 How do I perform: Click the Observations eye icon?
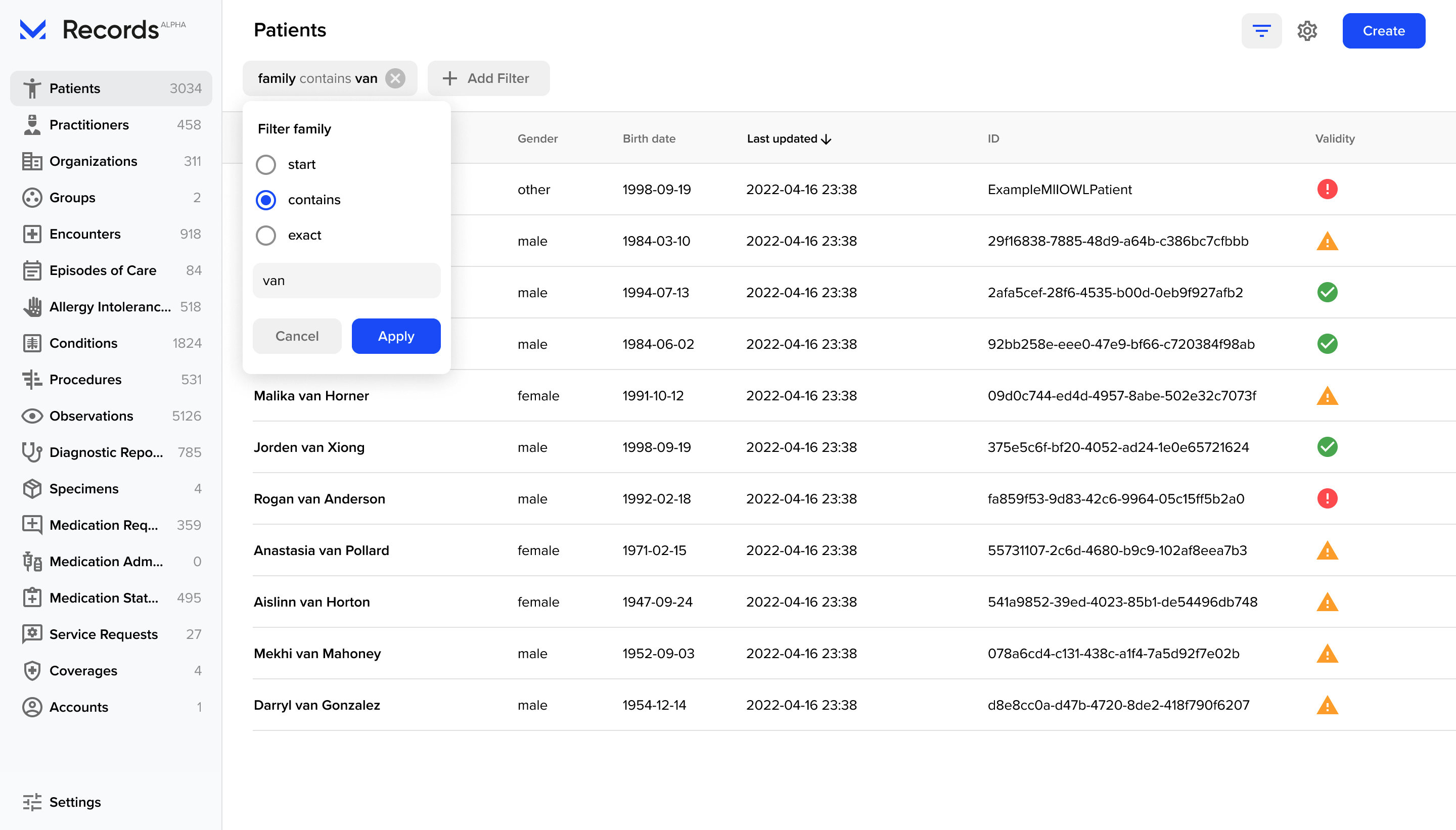click(x=32, y=416)
